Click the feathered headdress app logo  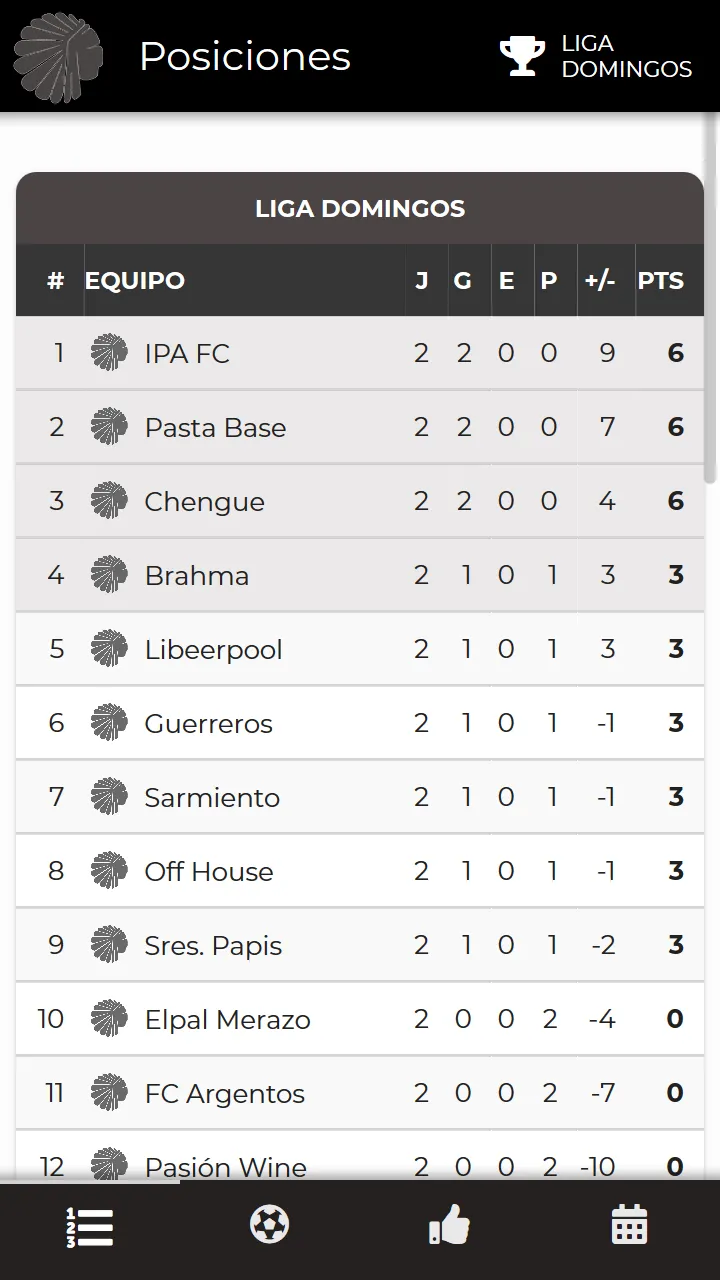click(x=58, y=57)
